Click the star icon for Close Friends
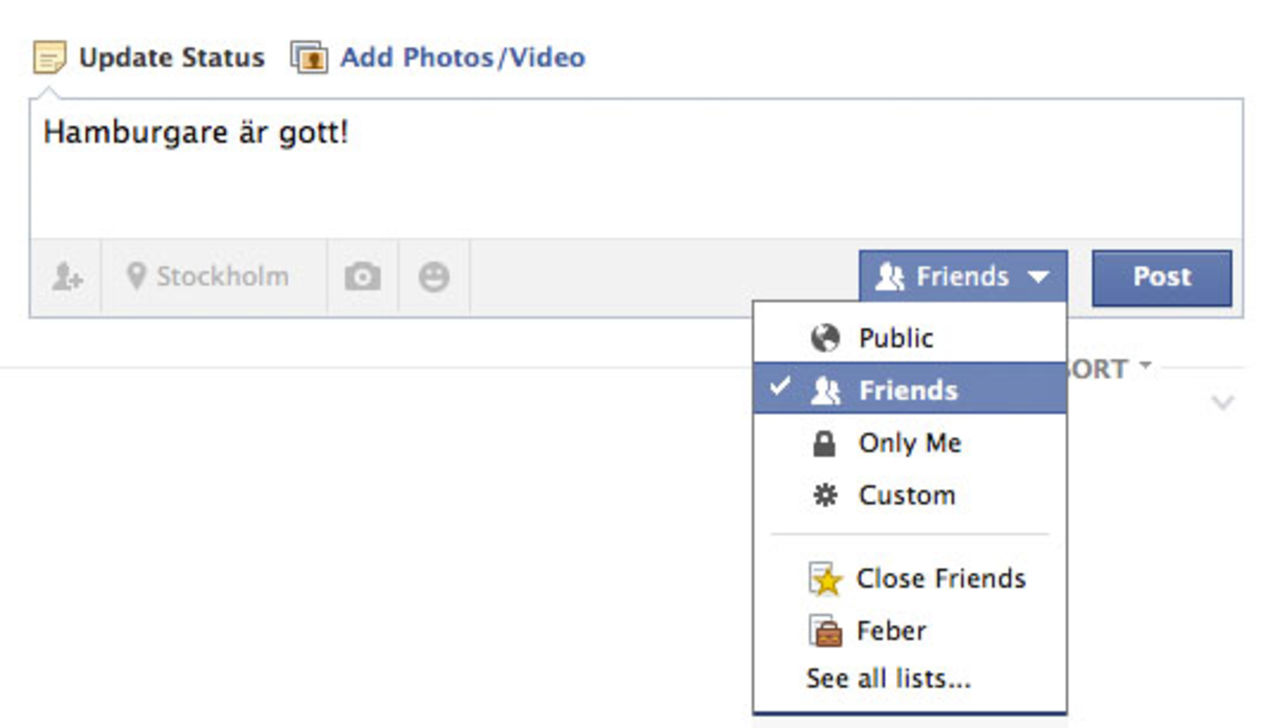Screen dimensions: 1280x728 825,579
